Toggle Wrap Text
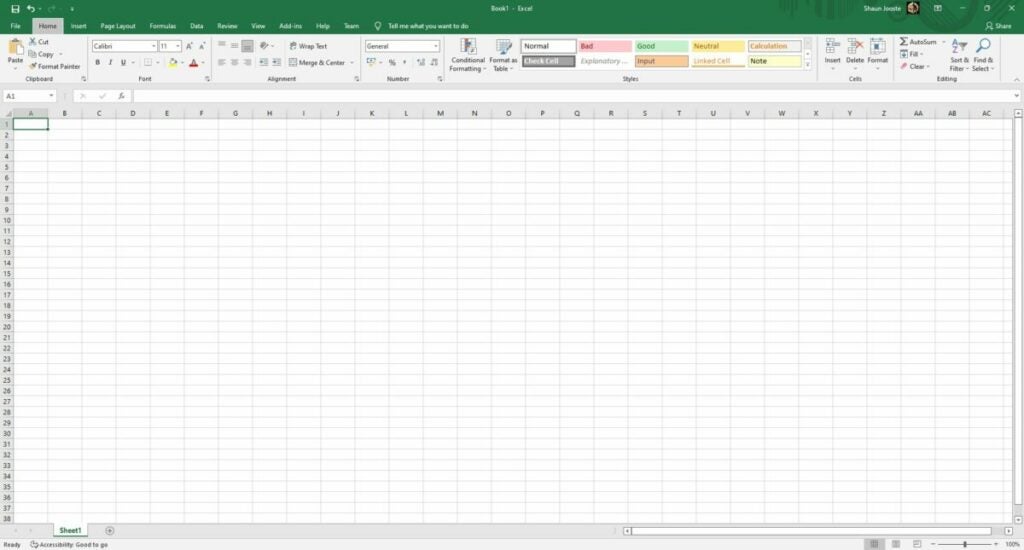This screenshot has width=1024, height=550. [x=308, y=46]
